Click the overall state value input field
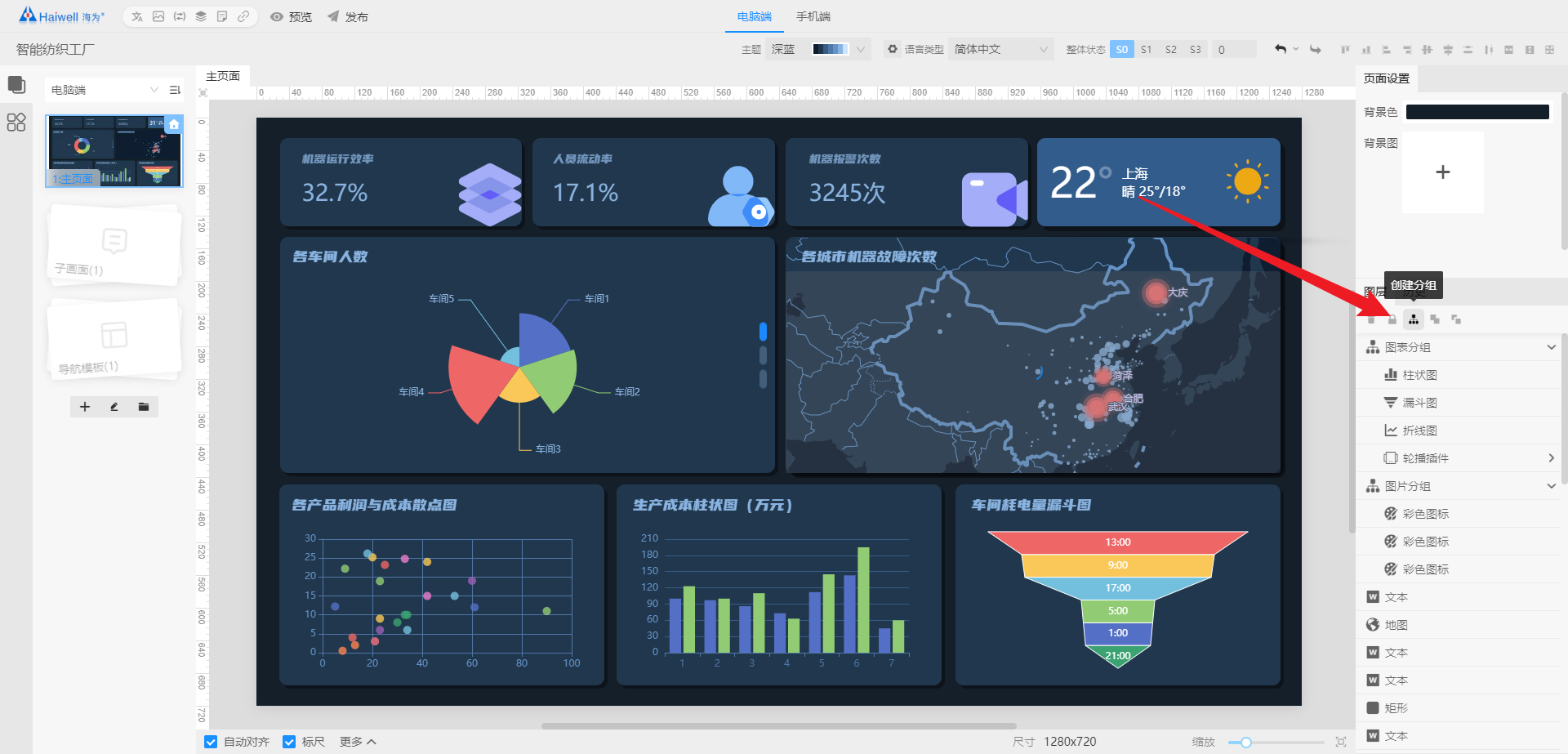This screenshot has height=754, width=1568. [1234, 50]
